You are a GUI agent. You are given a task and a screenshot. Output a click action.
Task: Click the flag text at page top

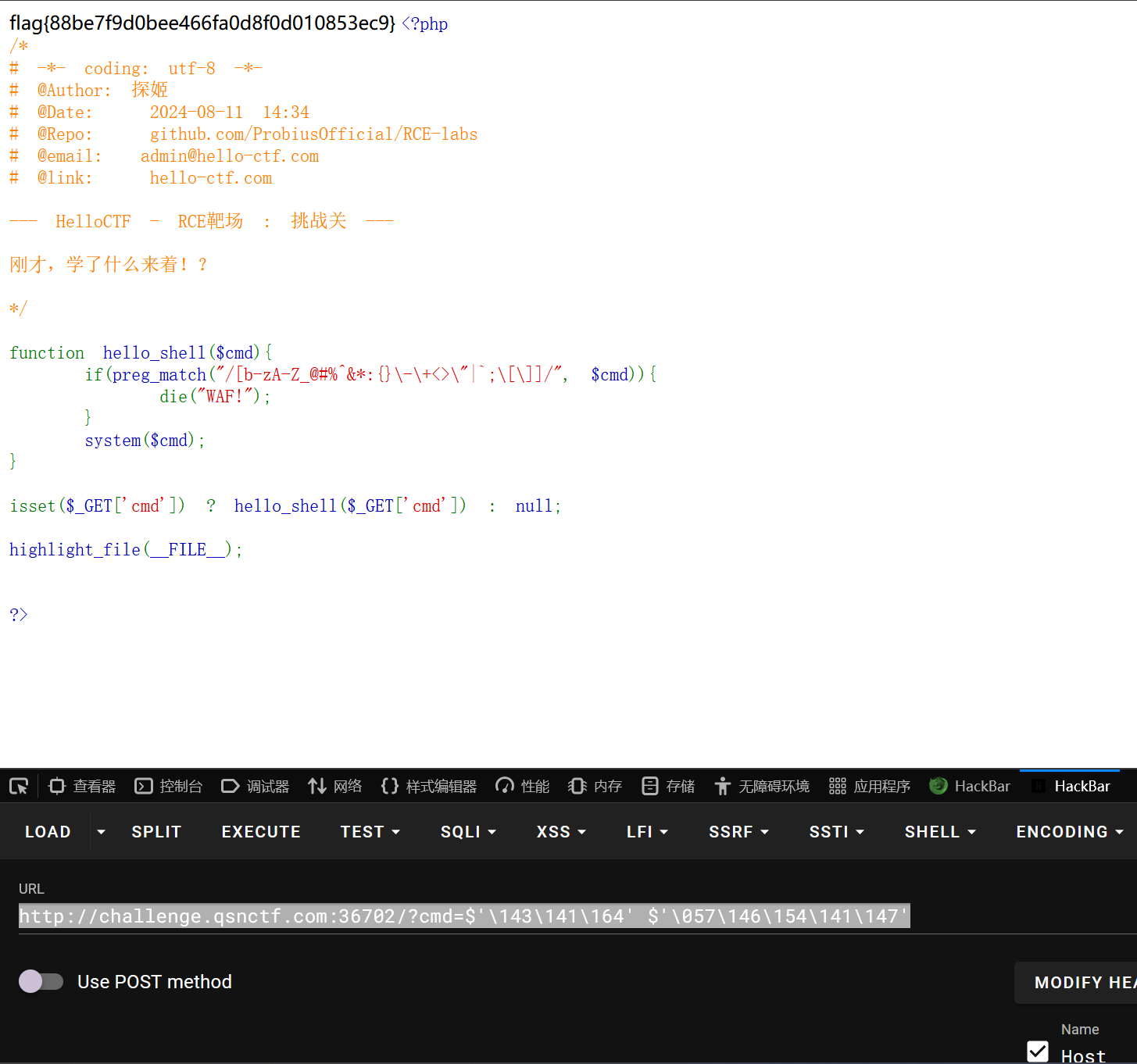[x=202, y=23]
